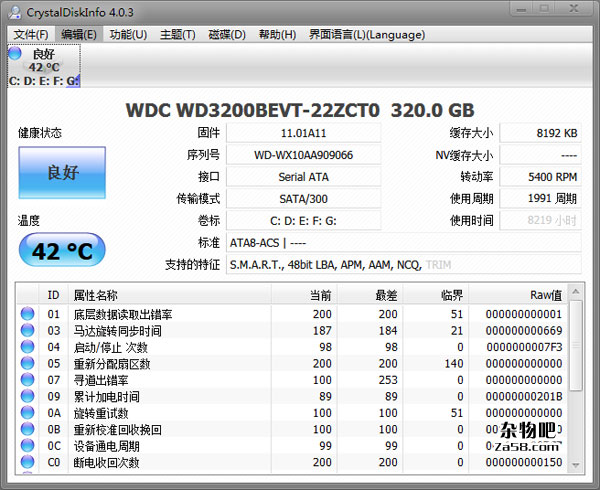Viewport: 600px width, 490px height.
Task: Select row 设备通电周期
Action: (x=292, y=446)
